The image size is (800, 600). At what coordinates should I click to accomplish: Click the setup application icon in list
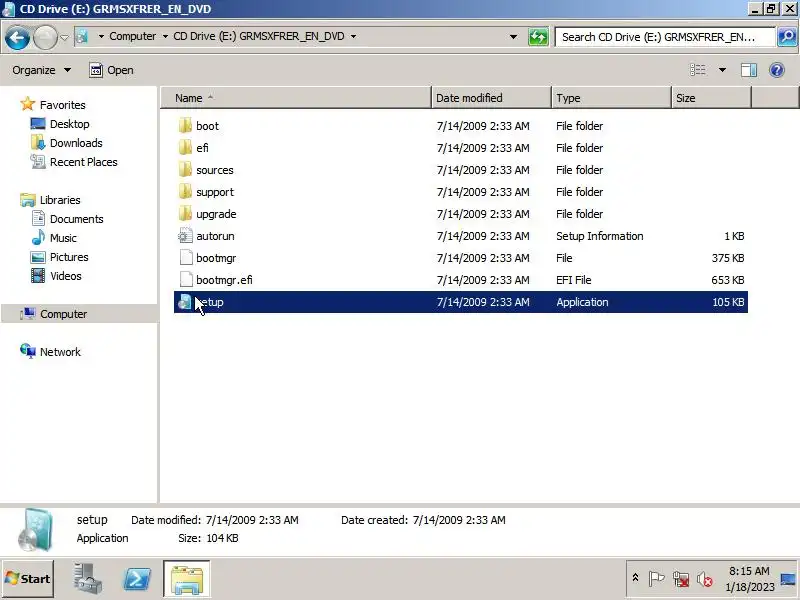pos(185,302)
